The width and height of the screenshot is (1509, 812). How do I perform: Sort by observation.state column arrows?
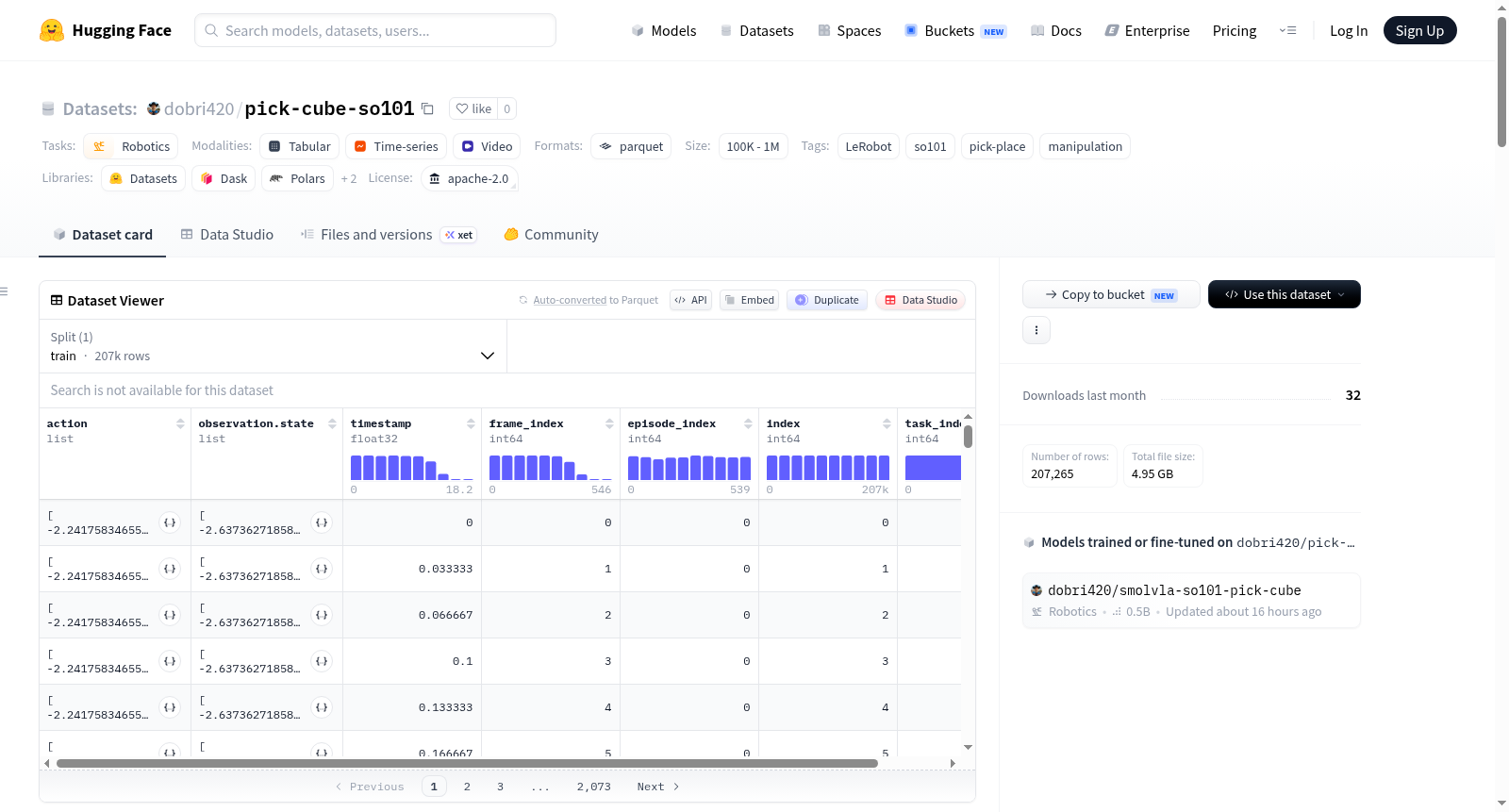[x=332, y=424]
